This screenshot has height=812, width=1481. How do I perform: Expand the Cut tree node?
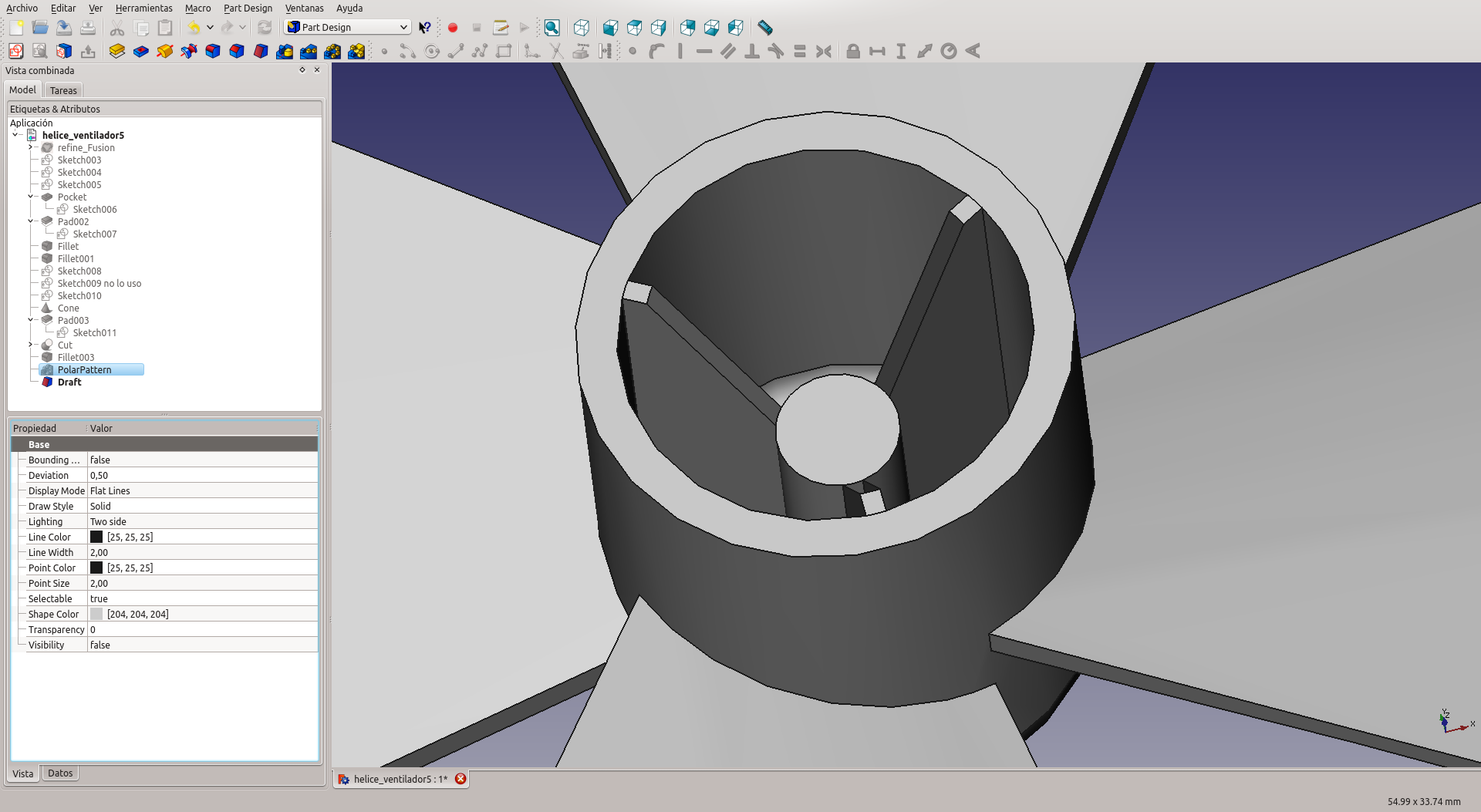[x=31, y=345]
